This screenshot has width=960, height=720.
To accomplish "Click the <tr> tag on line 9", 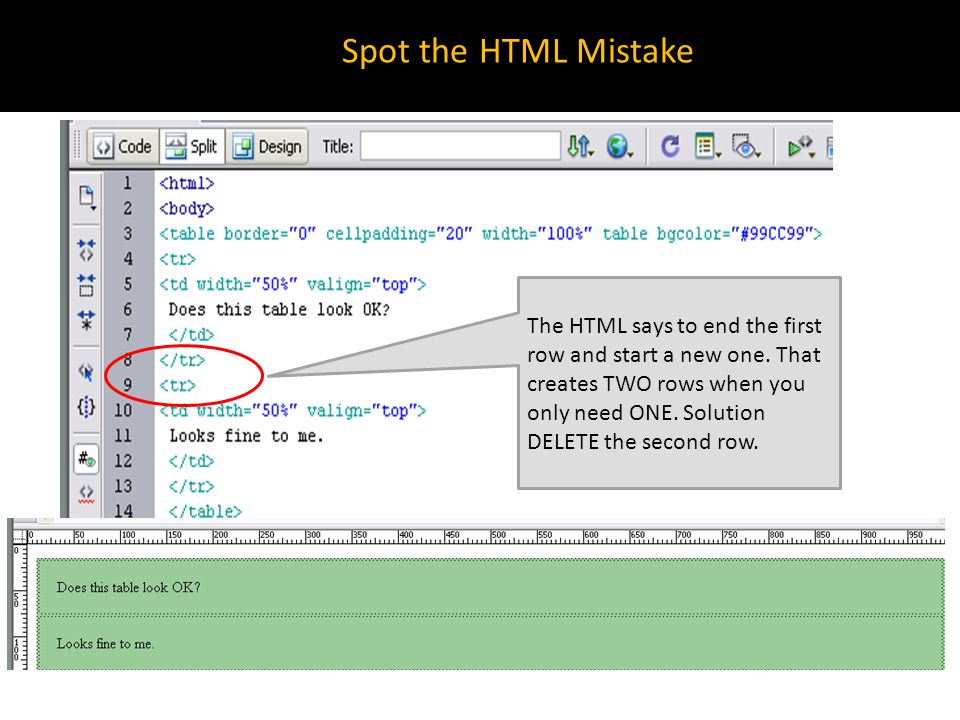I will point(178,386).
